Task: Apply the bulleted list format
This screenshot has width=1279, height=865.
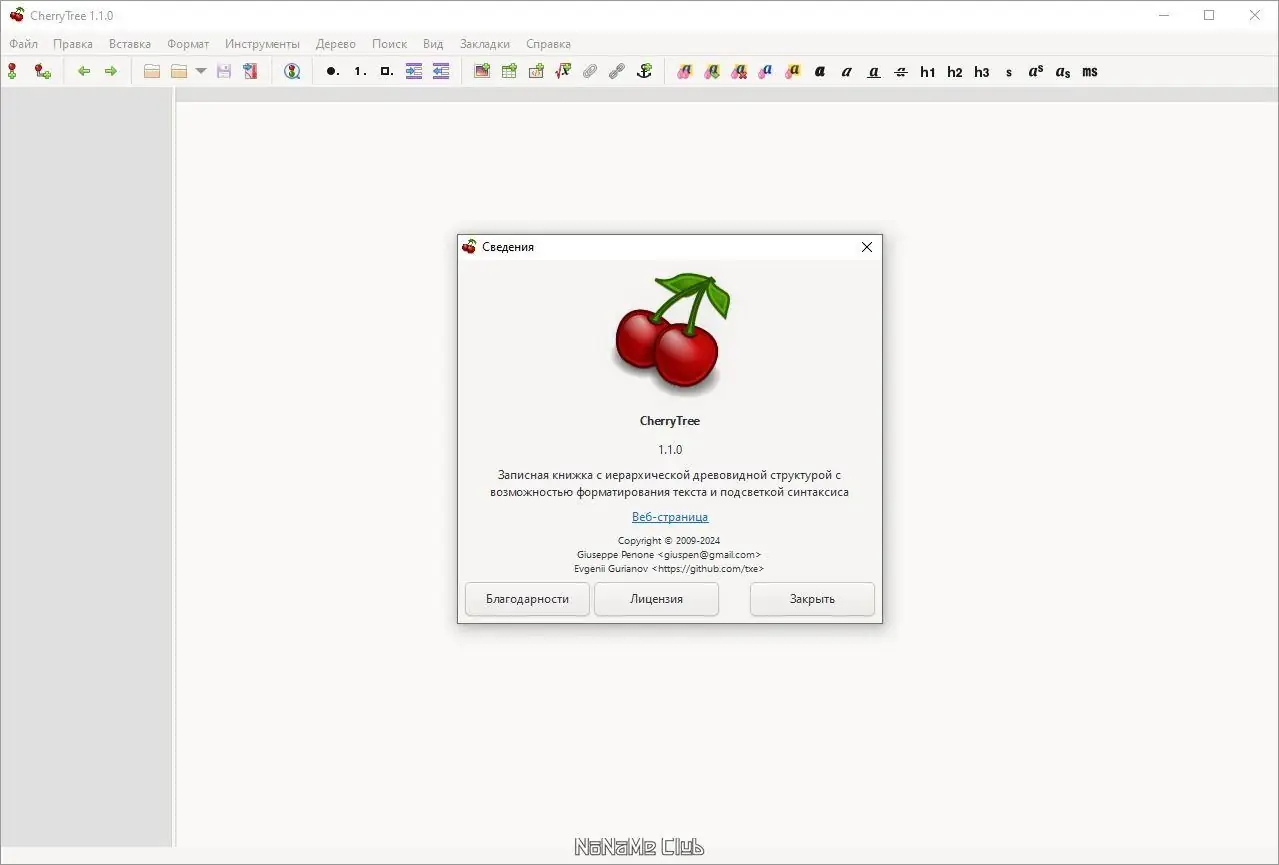Action: pyautogui.click(x=333, y=71)
